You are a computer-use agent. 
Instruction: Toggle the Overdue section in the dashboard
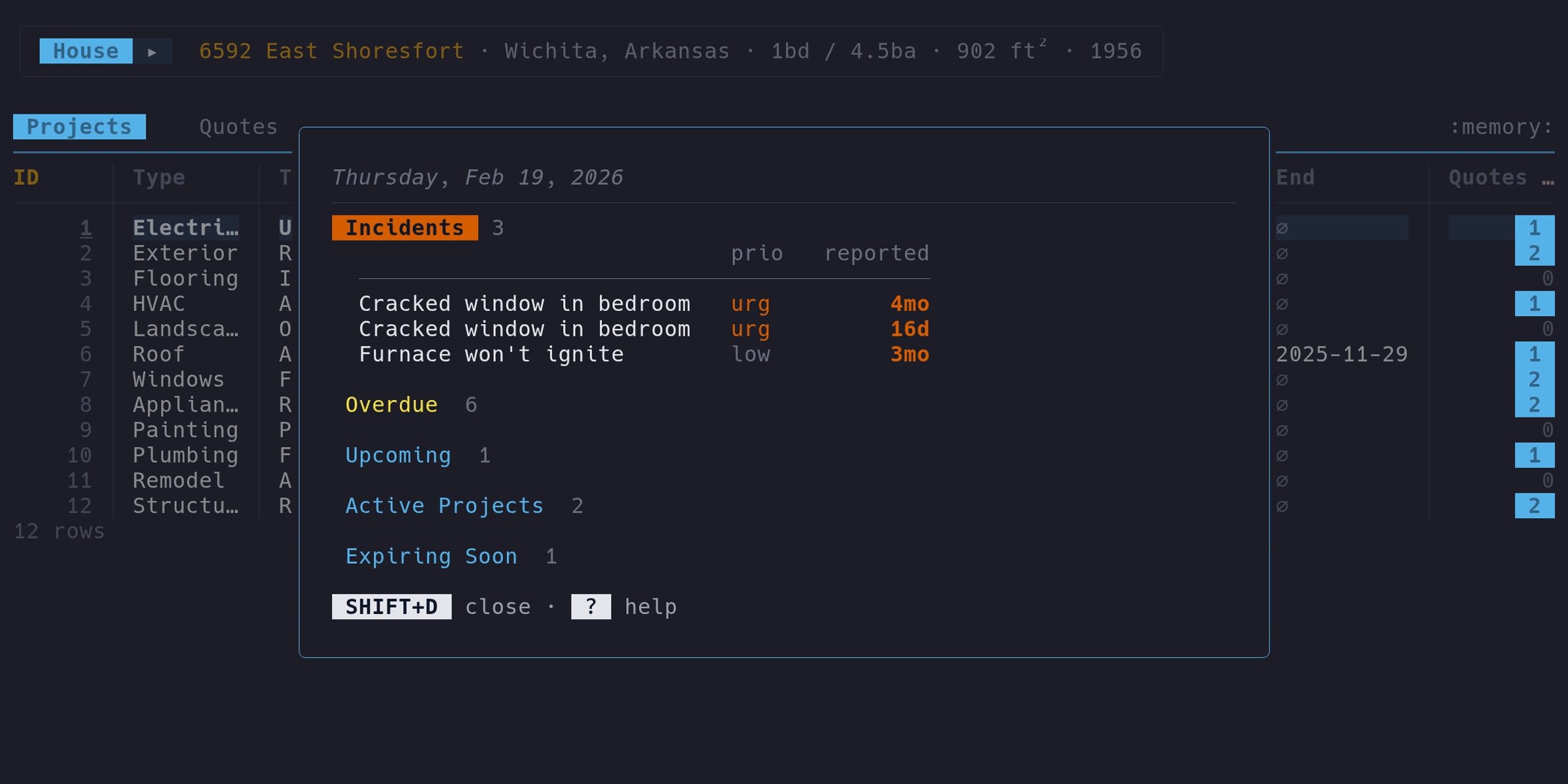[392, 404]
